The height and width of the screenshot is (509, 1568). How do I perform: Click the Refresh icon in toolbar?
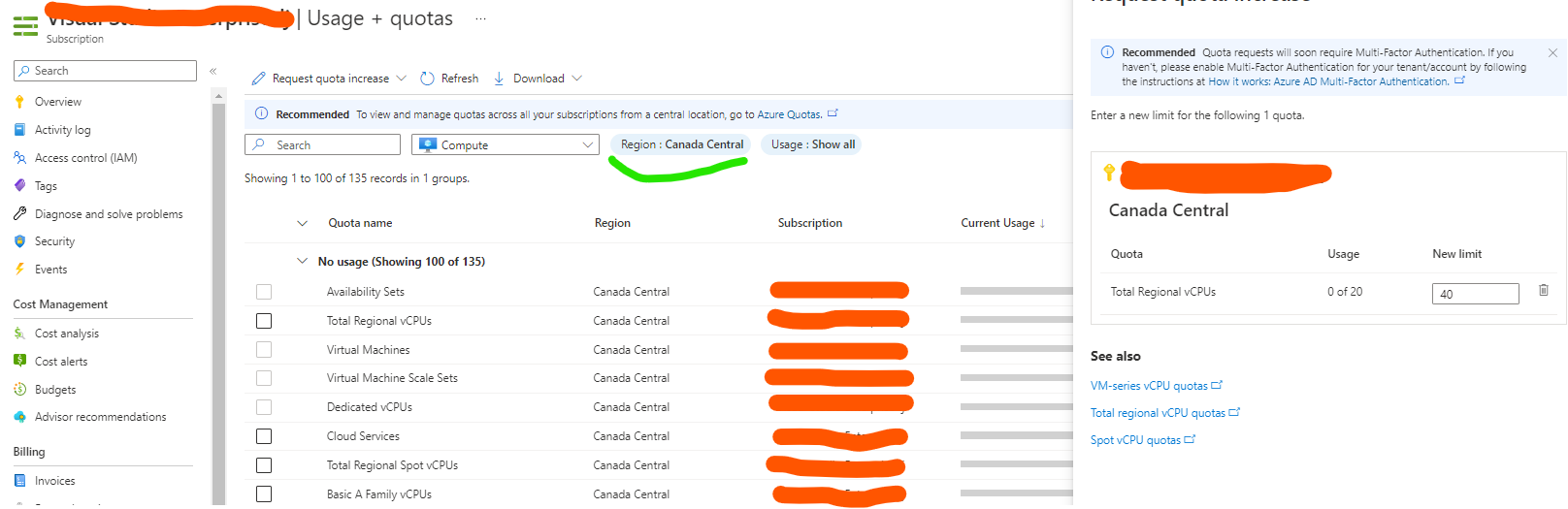click(x=427, y=79)
